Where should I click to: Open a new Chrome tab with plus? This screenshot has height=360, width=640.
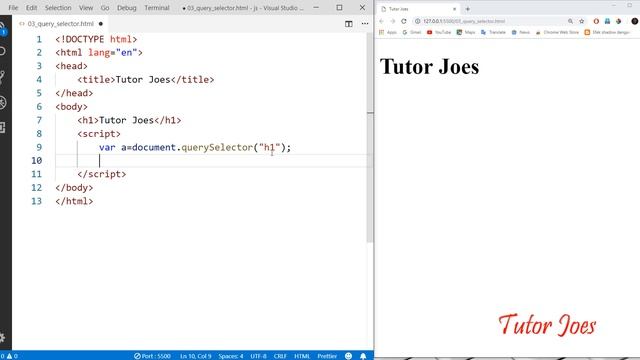[468, 9]
